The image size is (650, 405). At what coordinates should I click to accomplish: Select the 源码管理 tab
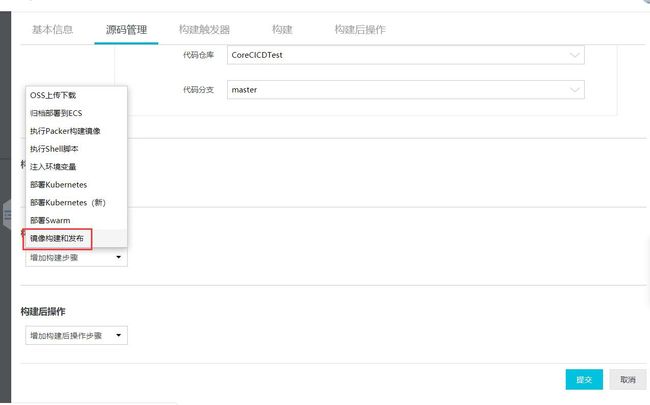126,29
